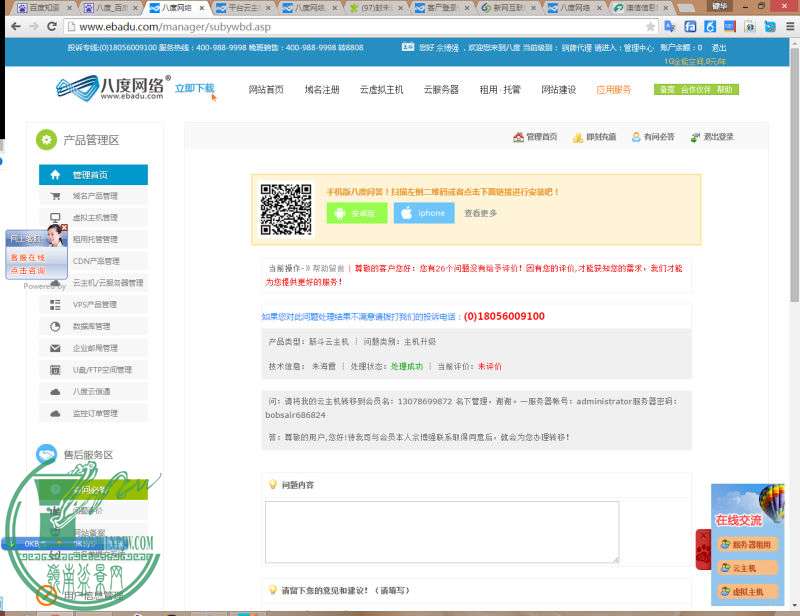800x616 pixels.
Task: Open the Chrome hamburger menu
Action: click(x=790, y=27)
